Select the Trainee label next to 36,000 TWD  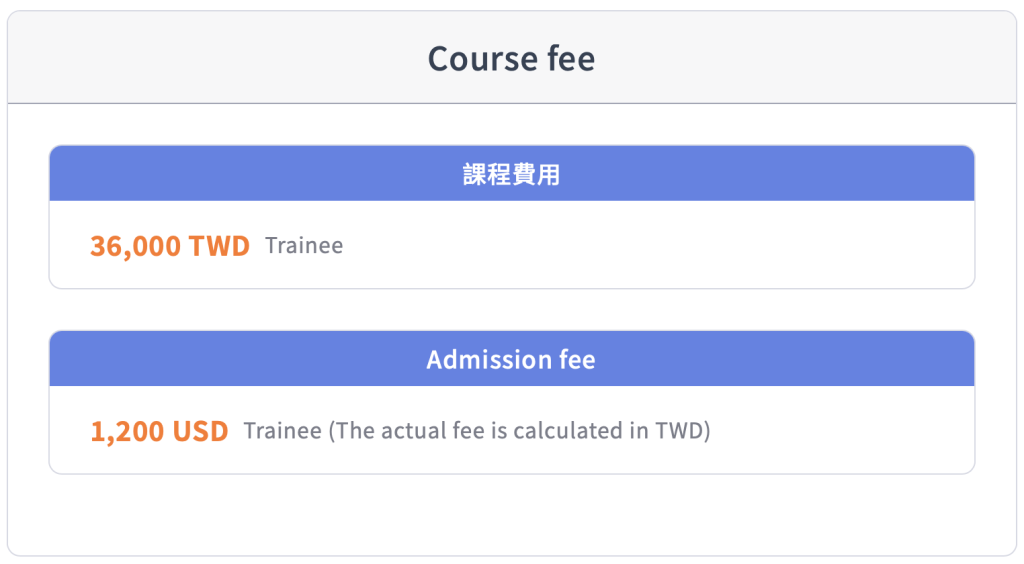tap(304, 245)
